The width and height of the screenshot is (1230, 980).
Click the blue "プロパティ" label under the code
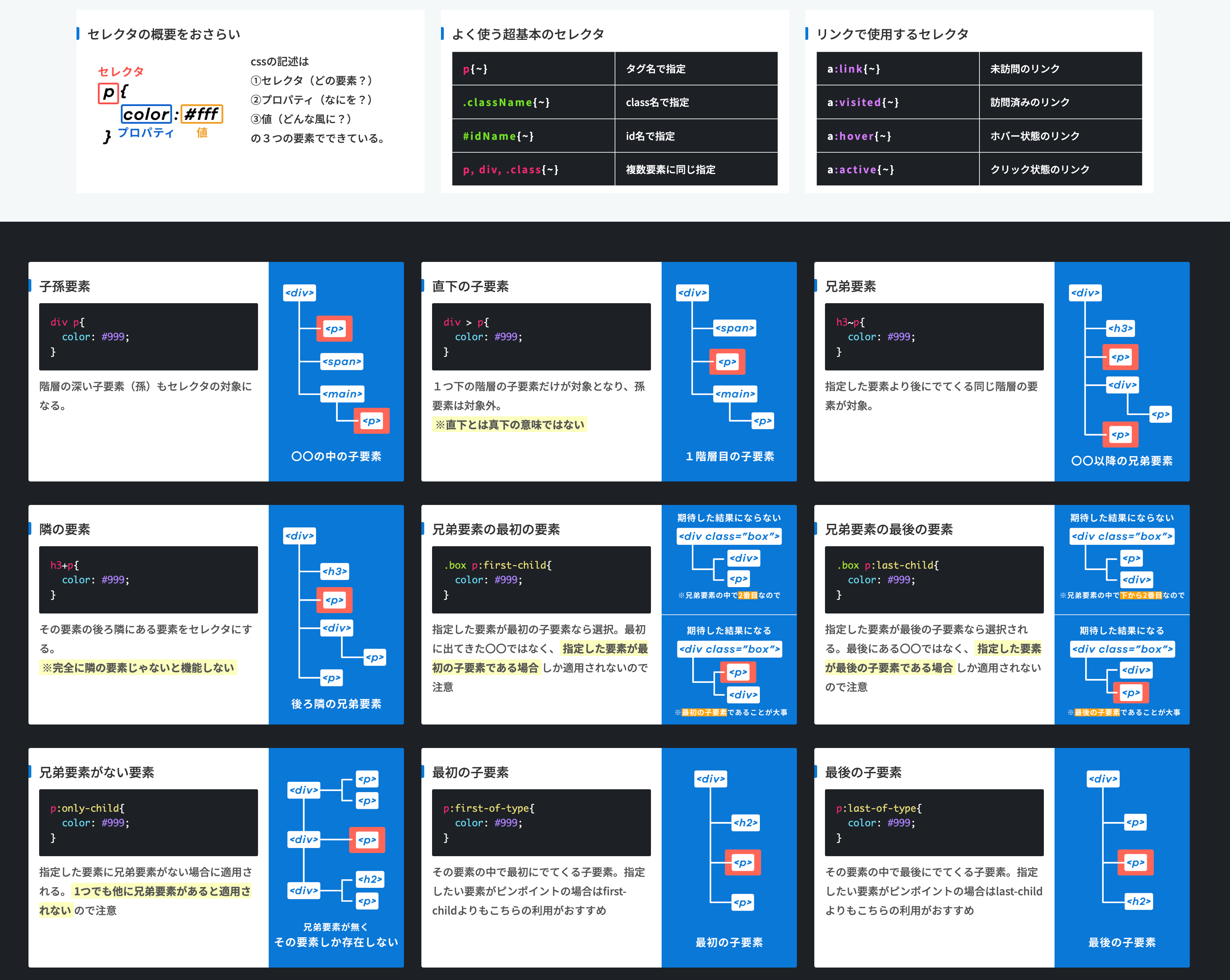(146, 132)
